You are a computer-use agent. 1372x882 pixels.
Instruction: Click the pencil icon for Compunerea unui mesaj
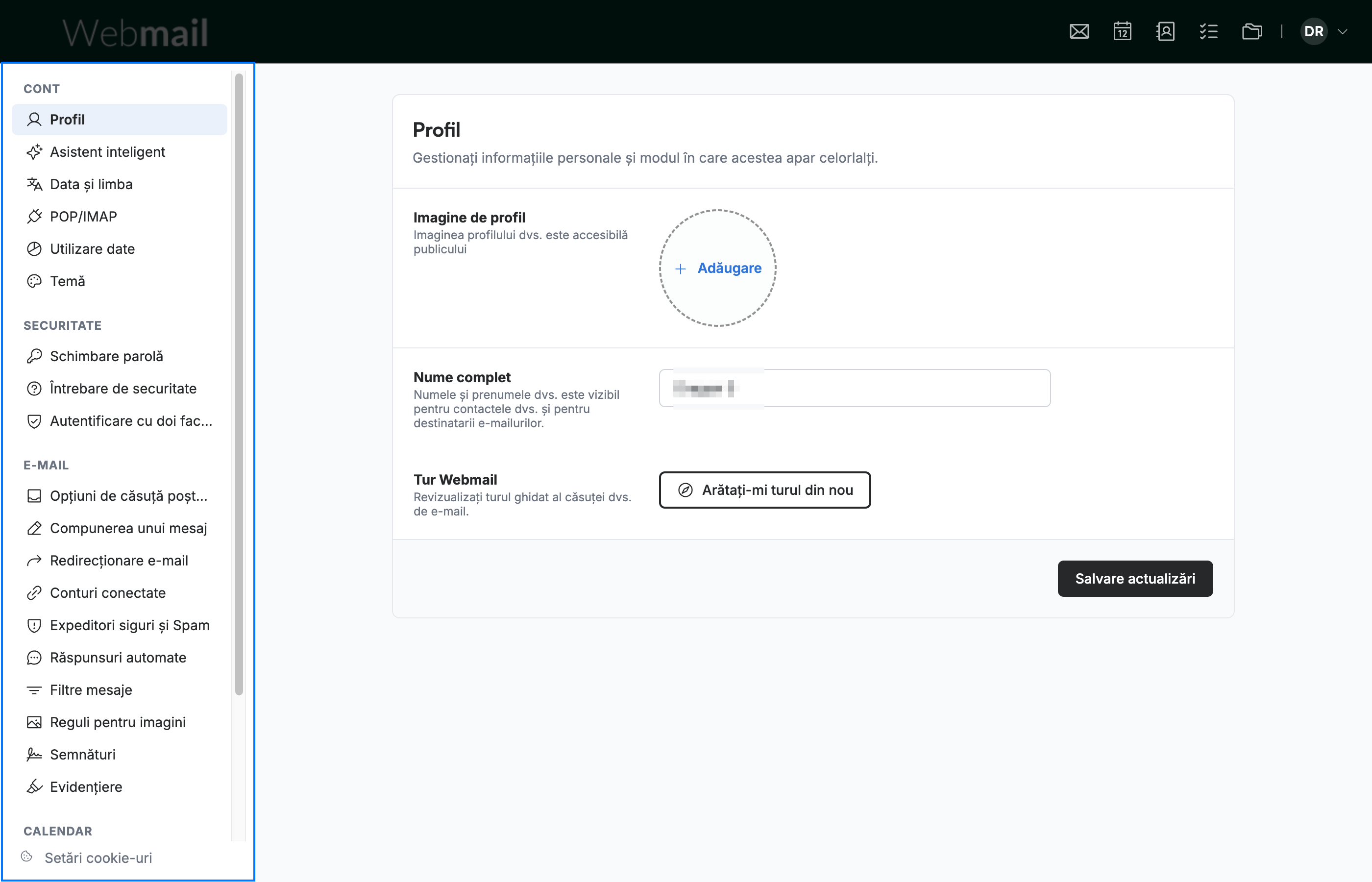pos(34,528)
